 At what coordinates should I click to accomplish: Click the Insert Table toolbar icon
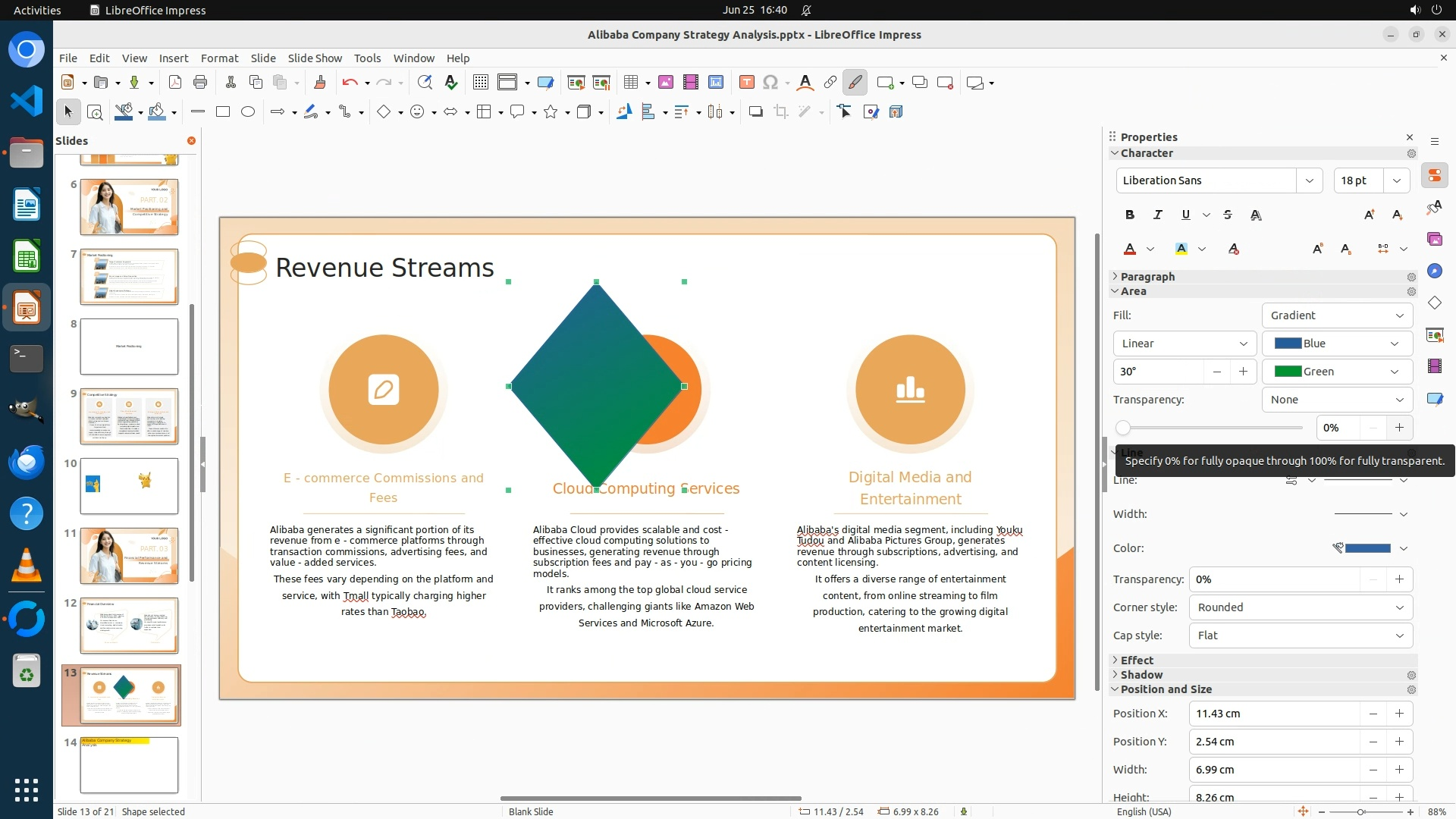tap(630, 83)
